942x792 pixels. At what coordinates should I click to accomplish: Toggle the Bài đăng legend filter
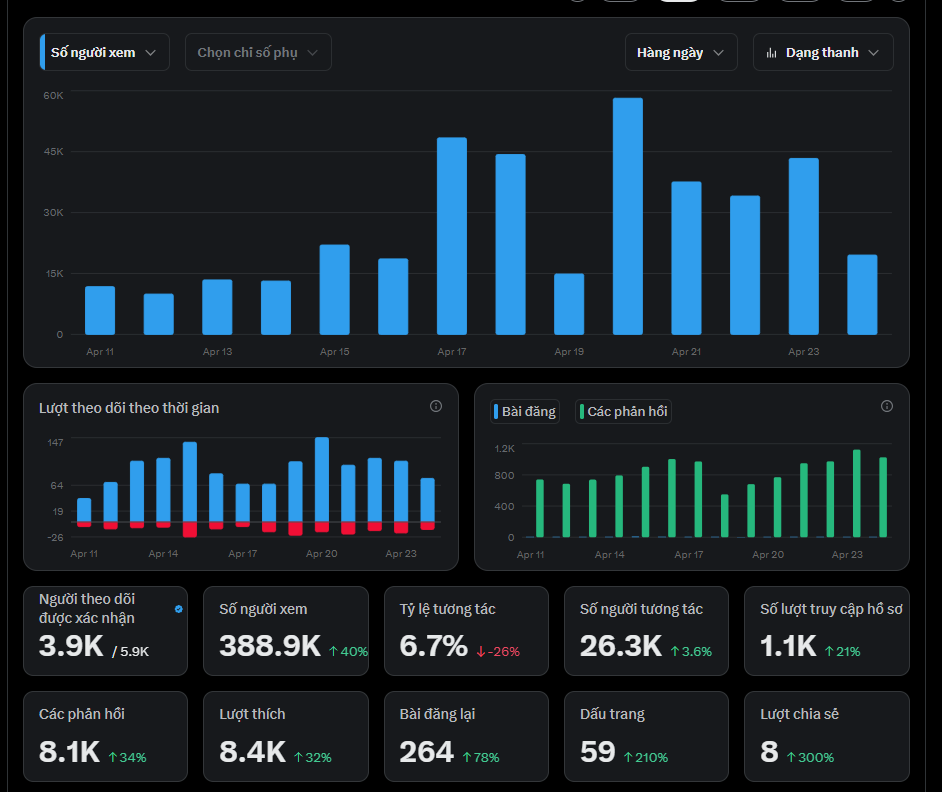coord(524,412)
